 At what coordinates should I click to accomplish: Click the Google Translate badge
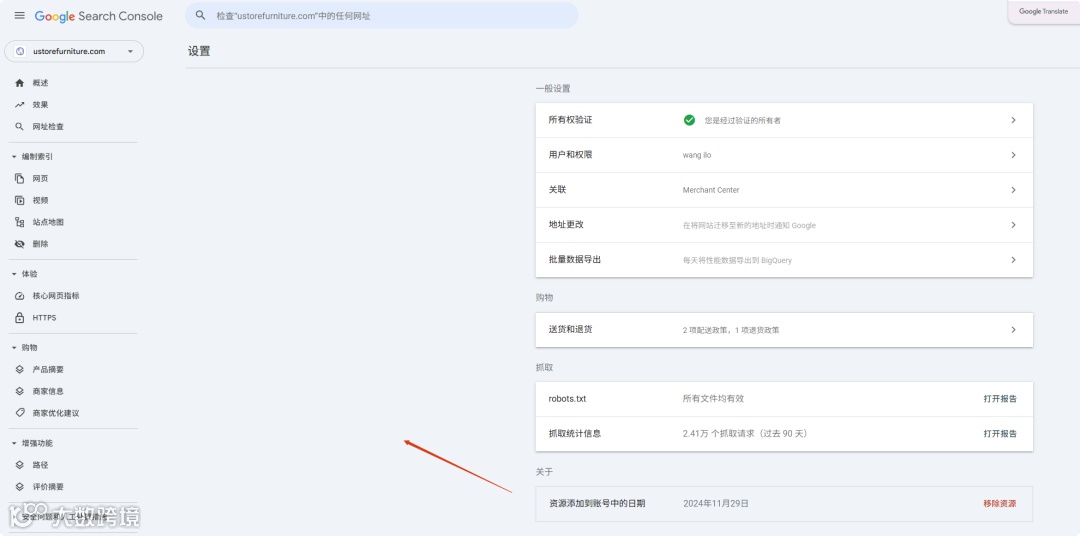point(1043,12)
